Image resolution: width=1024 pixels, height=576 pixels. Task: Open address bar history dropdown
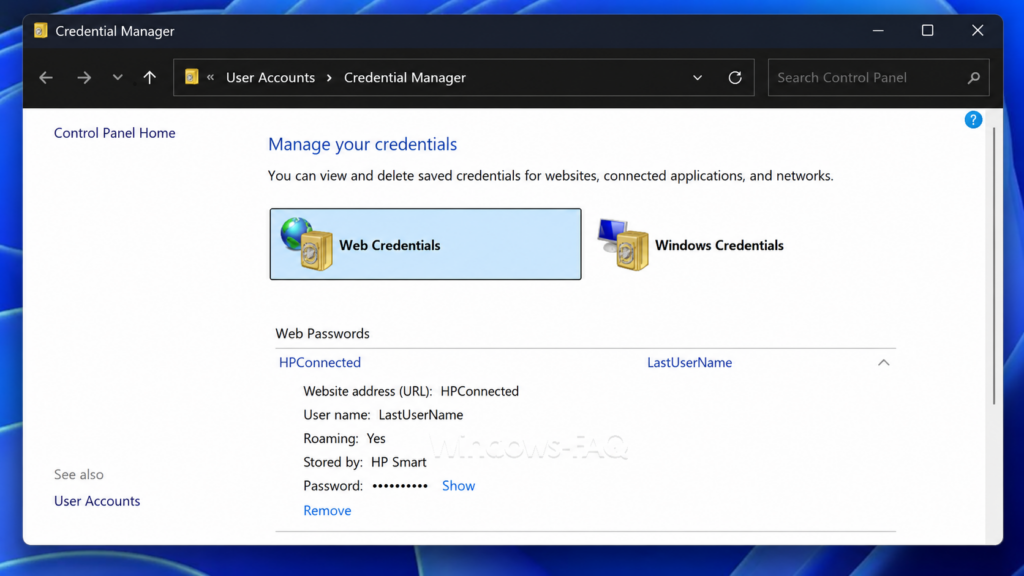click(697, 78)
